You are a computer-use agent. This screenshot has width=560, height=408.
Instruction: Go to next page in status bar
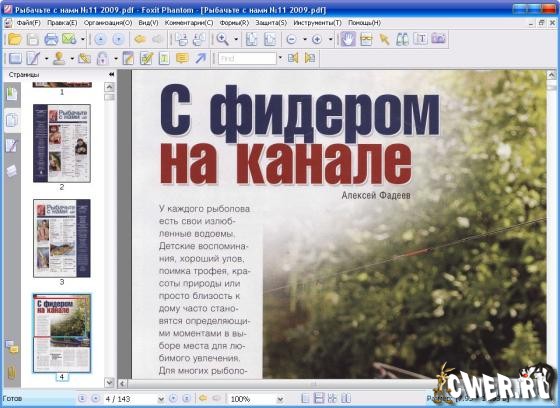coord(173,398)
